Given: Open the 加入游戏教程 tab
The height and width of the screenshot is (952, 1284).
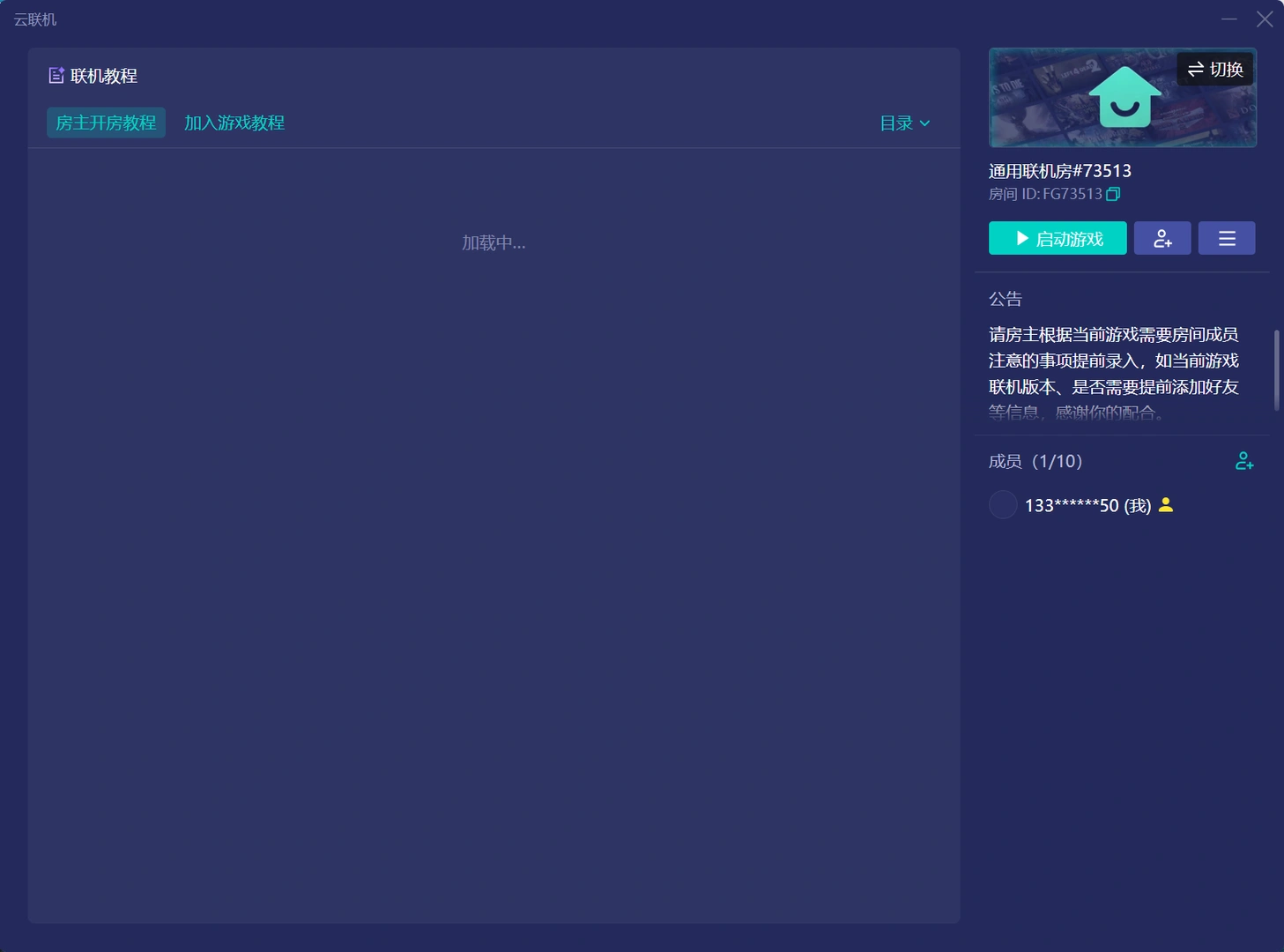Looking at the screenshot, I should (234, 123).
